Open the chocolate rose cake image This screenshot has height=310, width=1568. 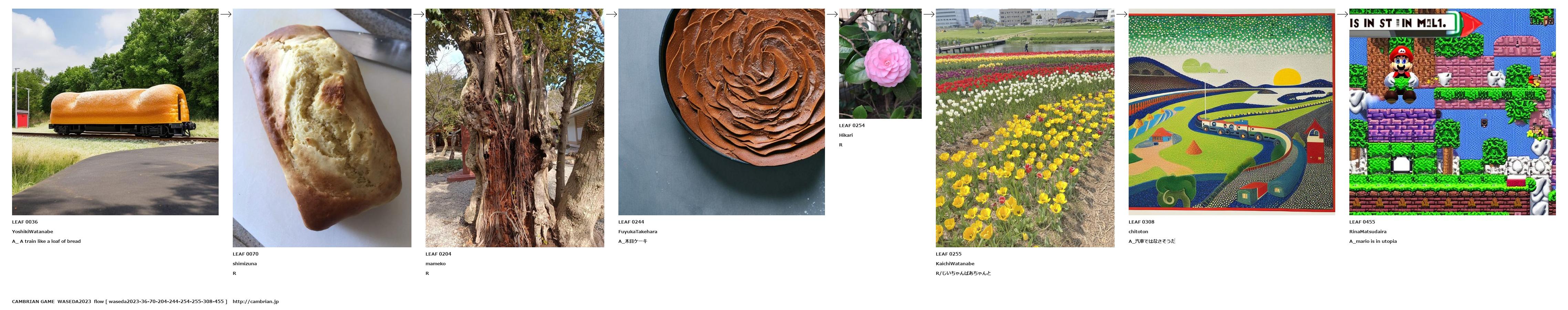click(x=721, y=112)
